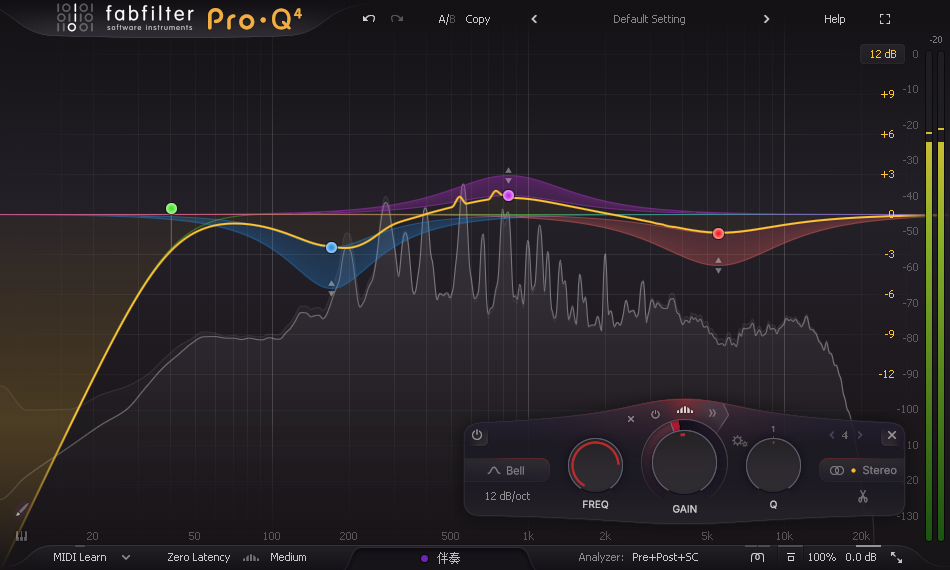
Task: Enter full screen mode via corner icon
Action: [884, 19]
